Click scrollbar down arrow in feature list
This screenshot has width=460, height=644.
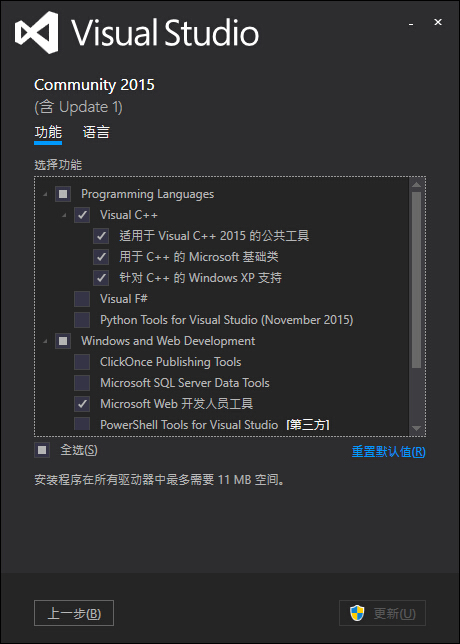[416, 428]
